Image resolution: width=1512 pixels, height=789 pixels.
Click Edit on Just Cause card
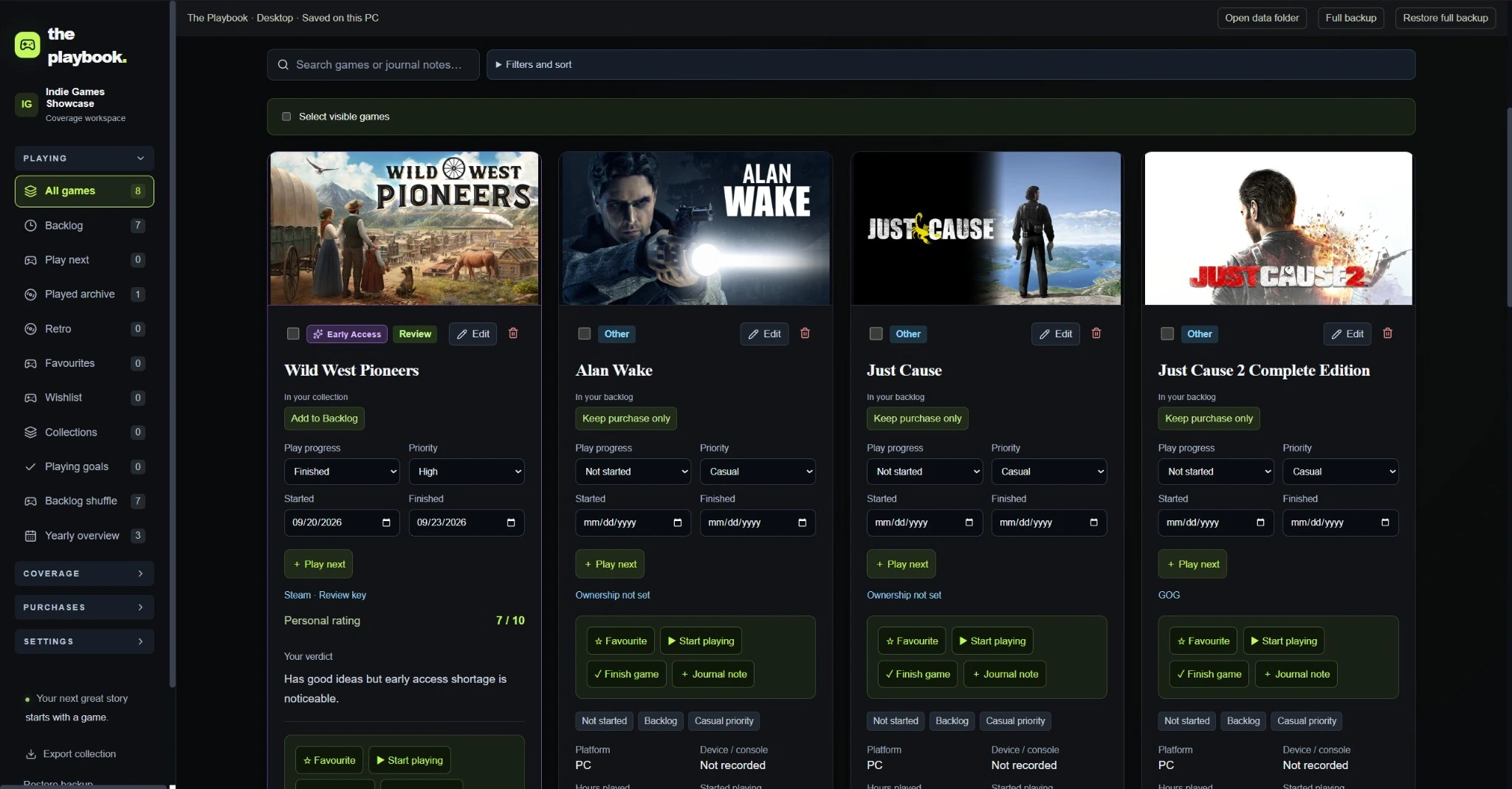point(1056,334)
